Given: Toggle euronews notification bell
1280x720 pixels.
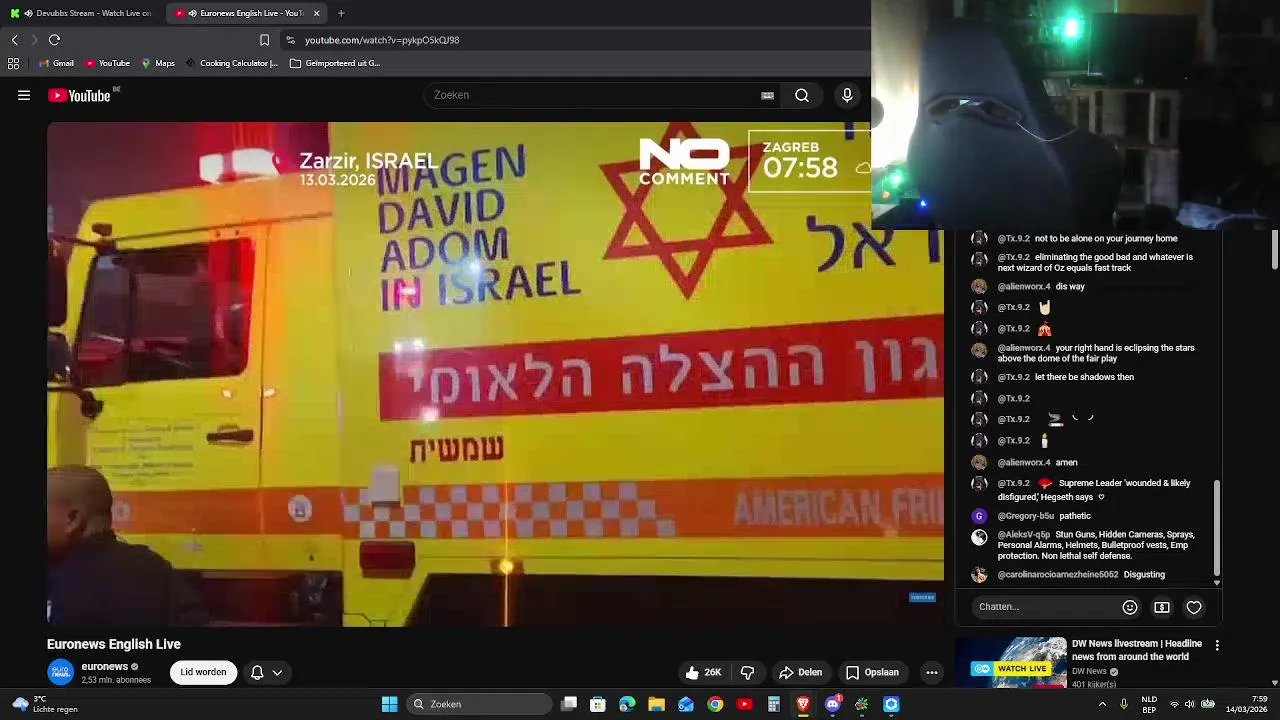Looking at the screenshot, I should (x=257, y=672).
